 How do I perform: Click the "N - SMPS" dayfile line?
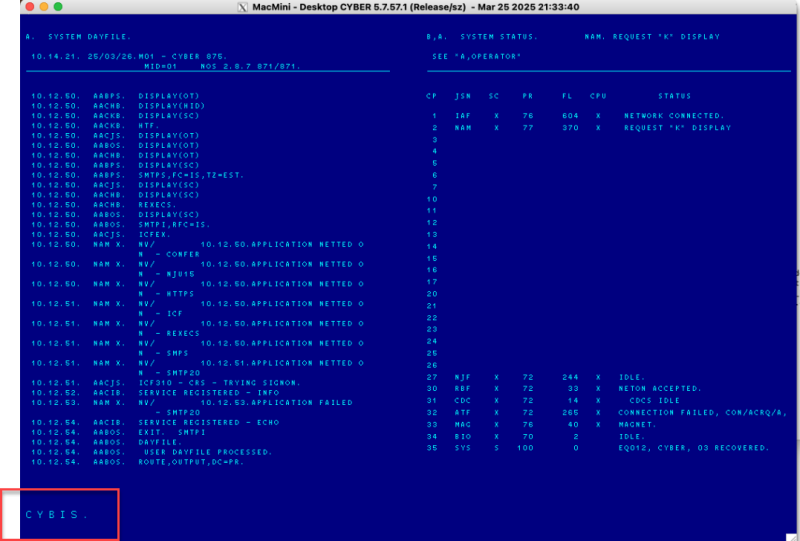coord(163,353)
